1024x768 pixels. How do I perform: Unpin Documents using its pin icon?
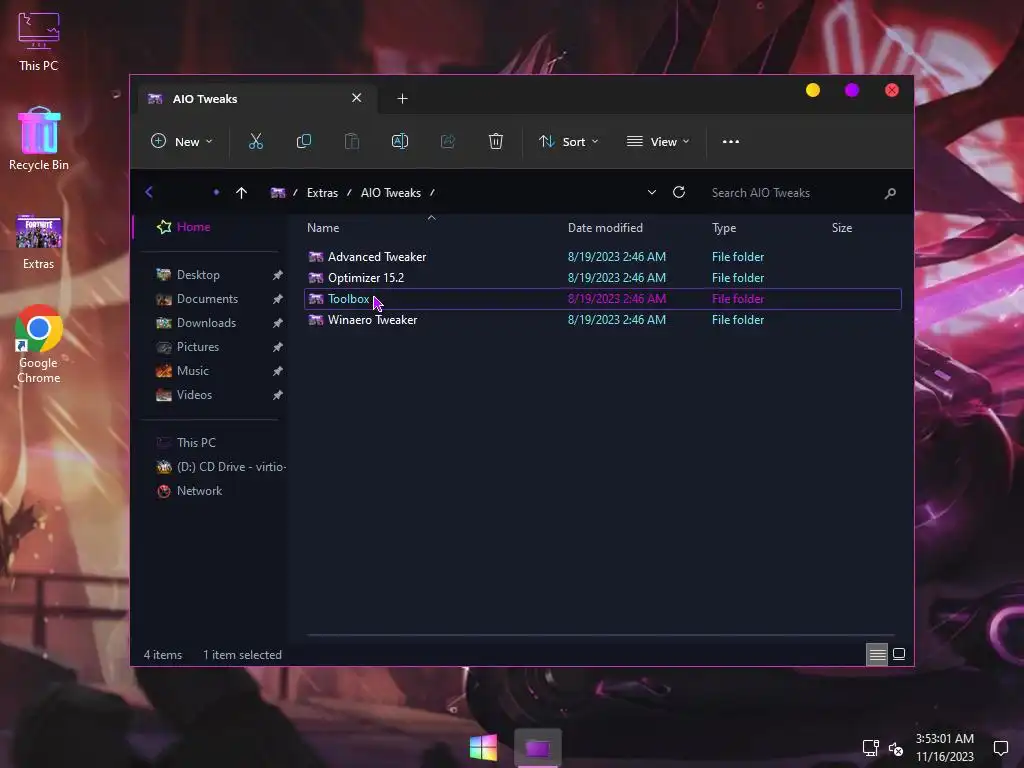[x=278, y=299]
